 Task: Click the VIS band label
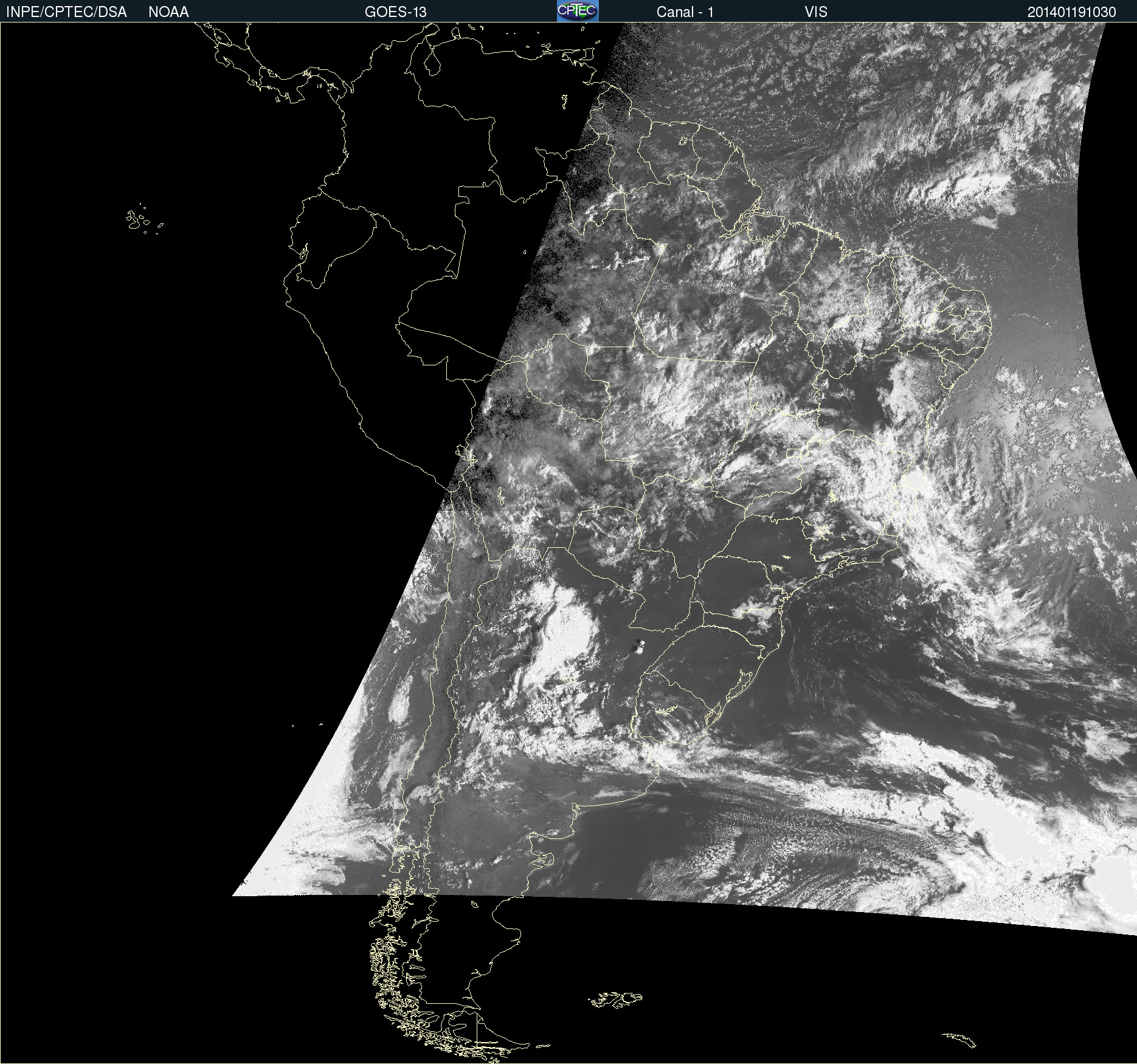click(816, 12)
